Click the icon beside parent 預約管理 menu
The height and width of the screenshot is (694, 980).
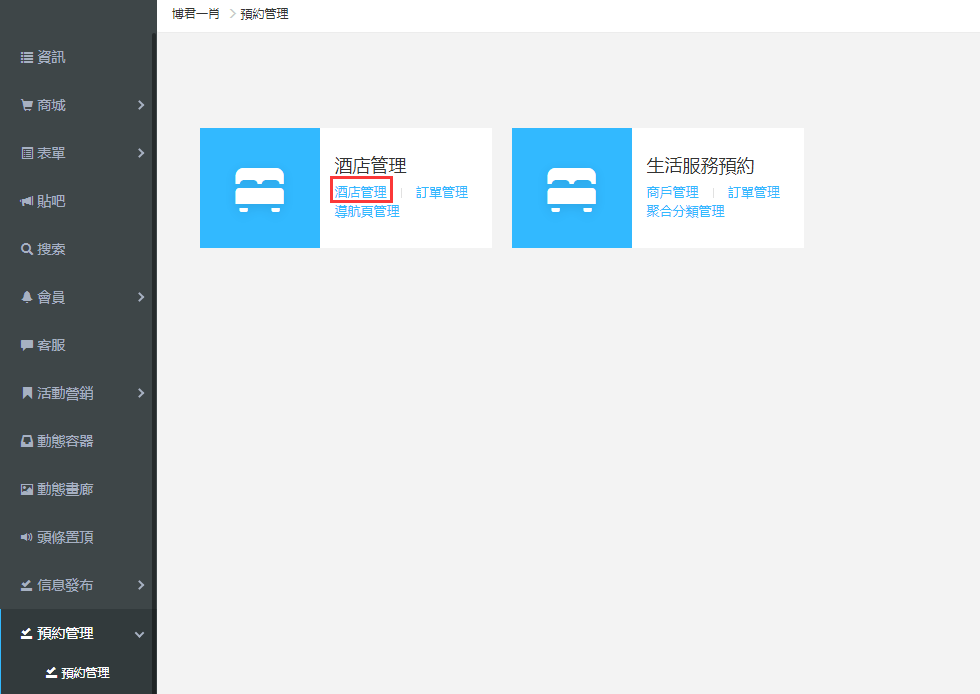pos(27,633)
